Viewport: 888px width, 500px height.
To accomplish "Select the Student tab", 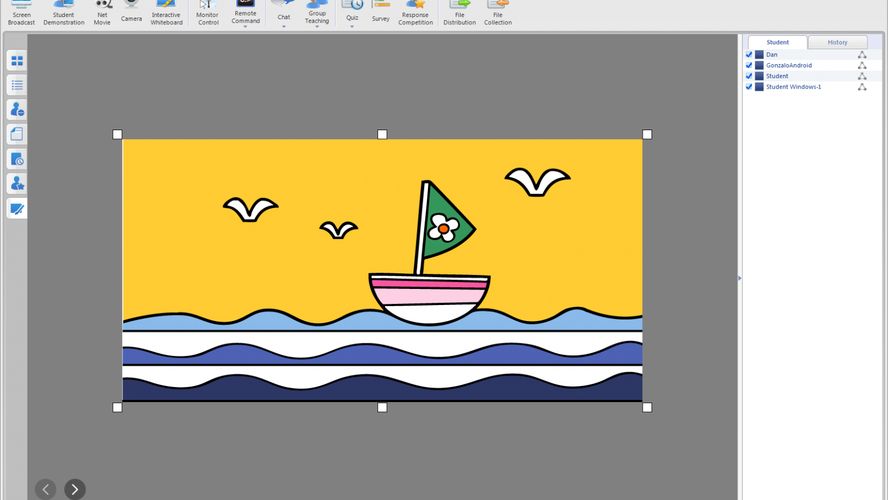I will (x=777, y=42).
